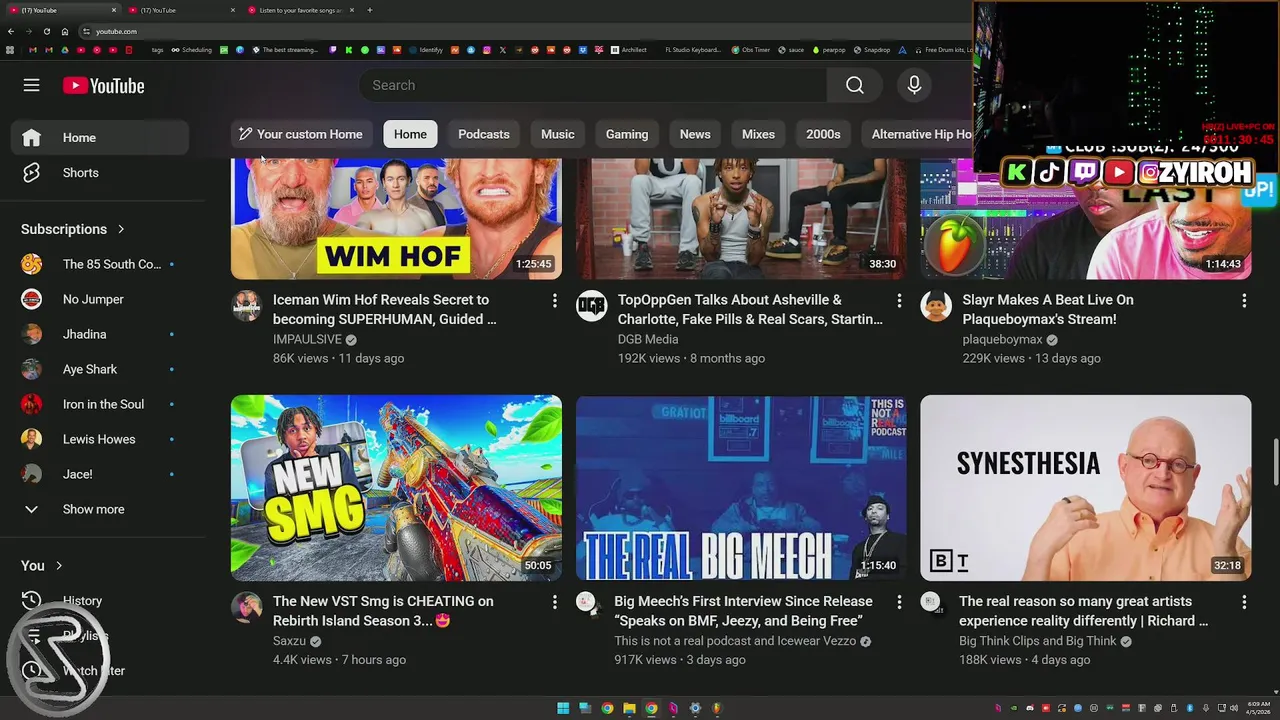
Task: Click plaqueboymax channel avatar
Action: pyautogui.click(x=936, y=306)
